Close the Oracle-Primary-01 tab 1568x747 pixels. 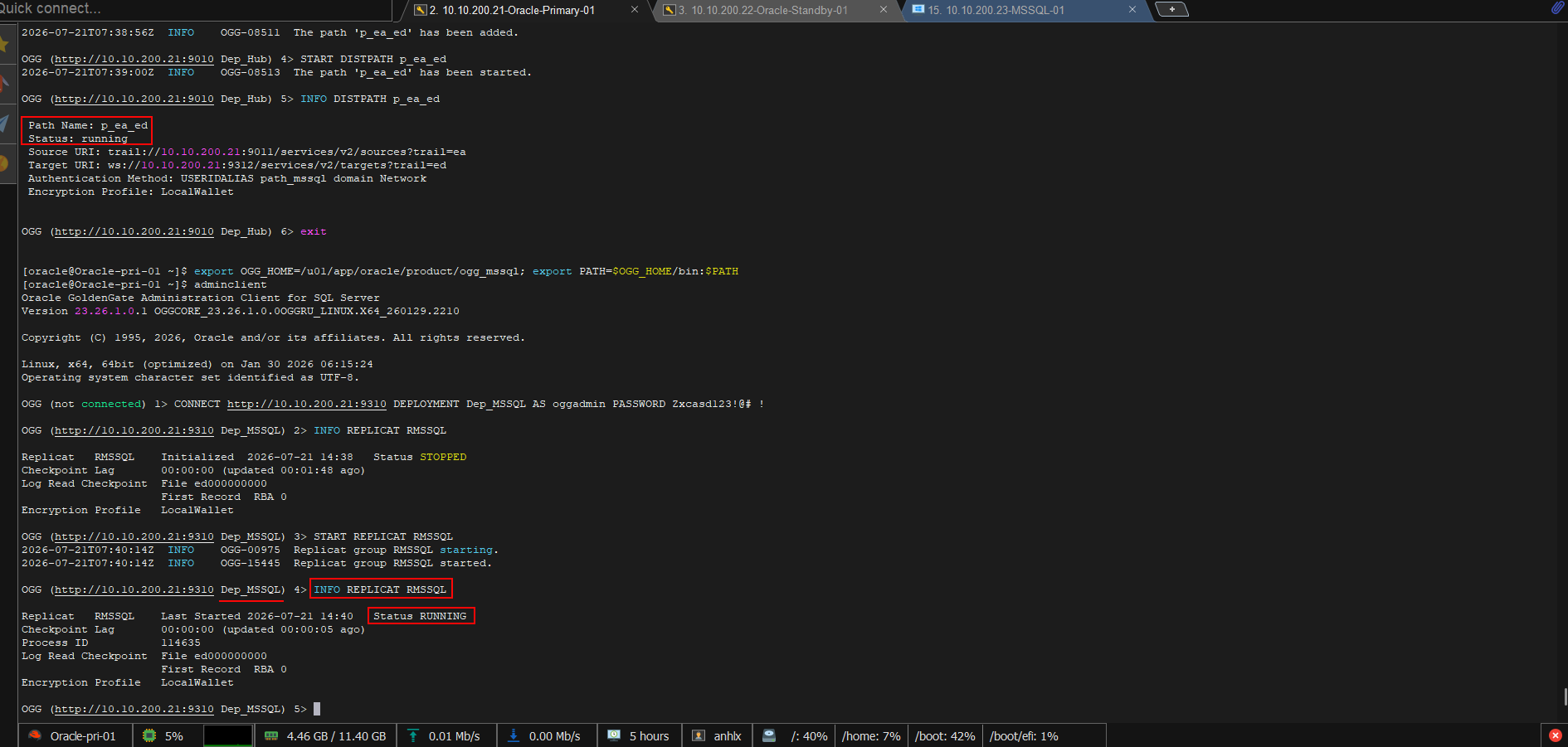(x=635, y=10)
